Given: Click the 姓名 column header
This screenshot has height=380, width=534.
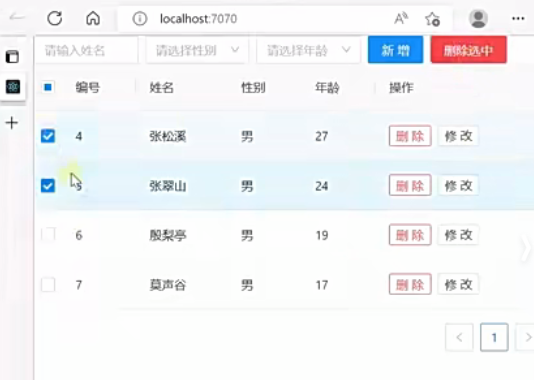Looking at the screenshot, I should point(161,88).
